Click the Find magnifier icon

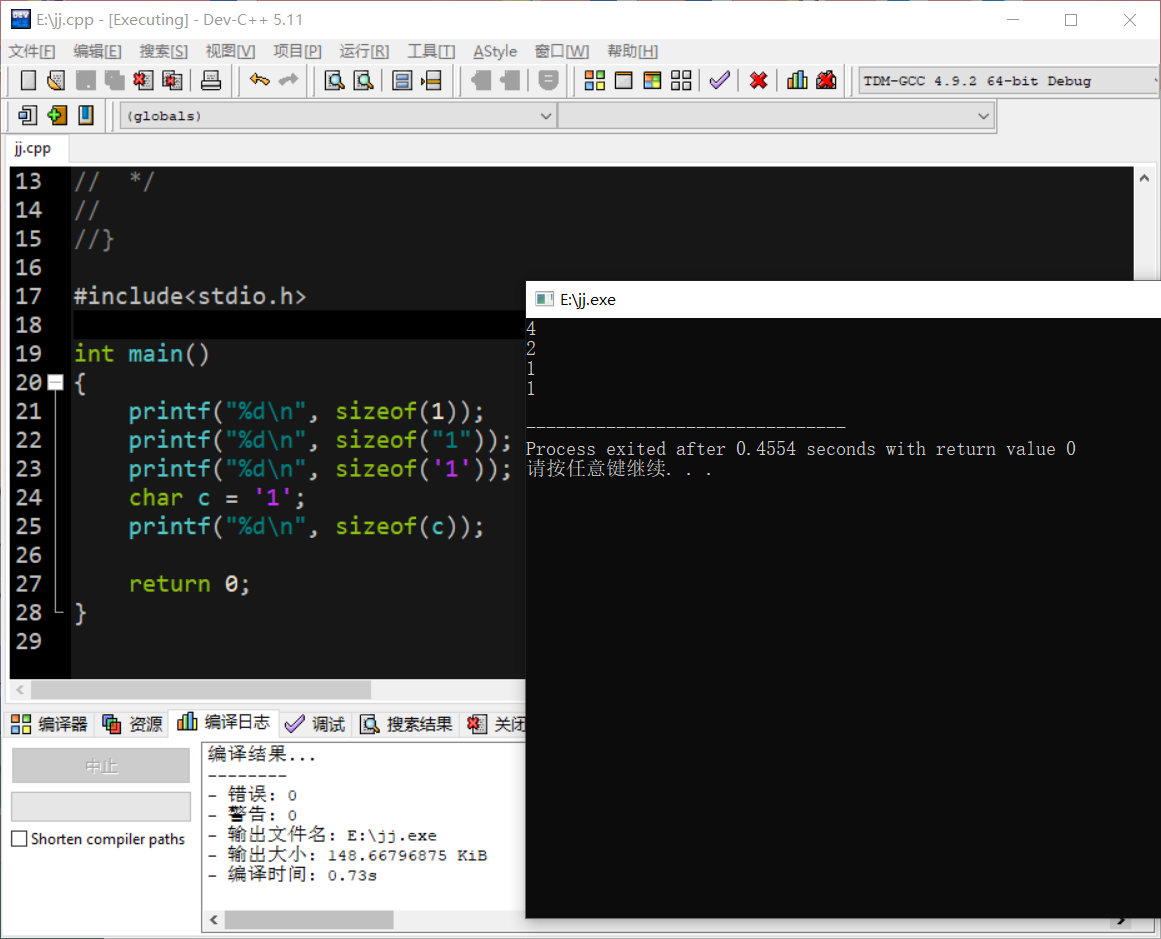tap(335, 80)
